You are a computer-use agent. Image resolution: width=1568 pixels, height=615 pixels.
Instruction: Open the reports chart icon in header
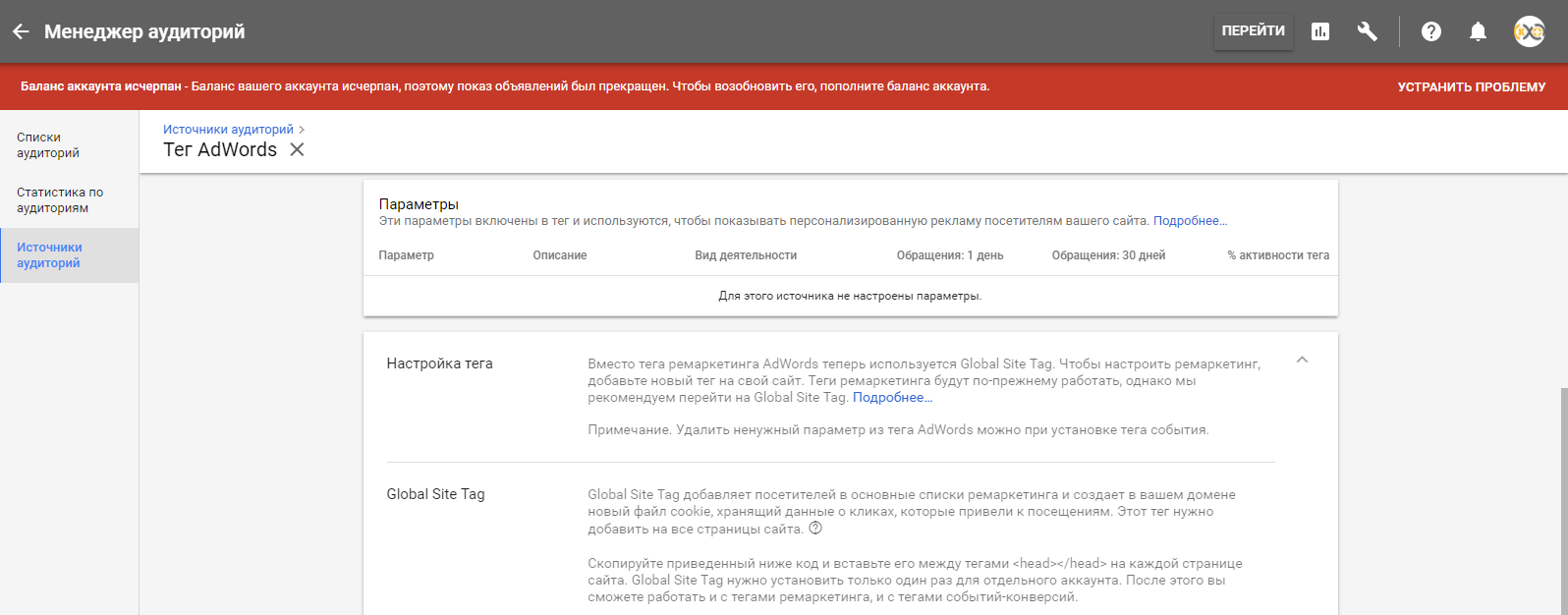click(x=1320, y=31)
